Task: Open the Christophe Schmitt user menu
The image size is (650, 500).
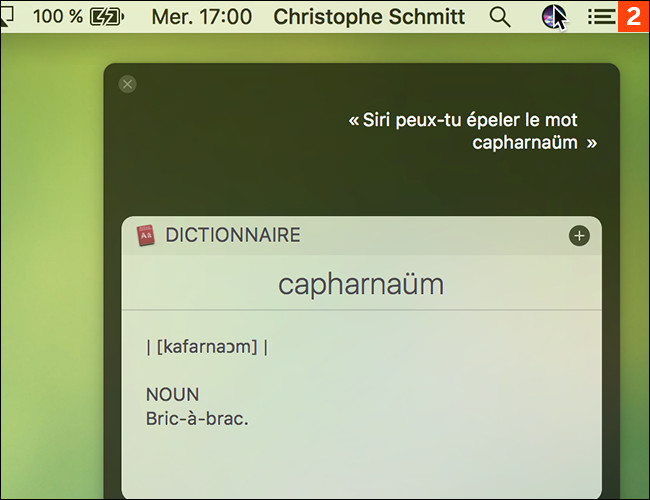Action: [x=369, y=16]
